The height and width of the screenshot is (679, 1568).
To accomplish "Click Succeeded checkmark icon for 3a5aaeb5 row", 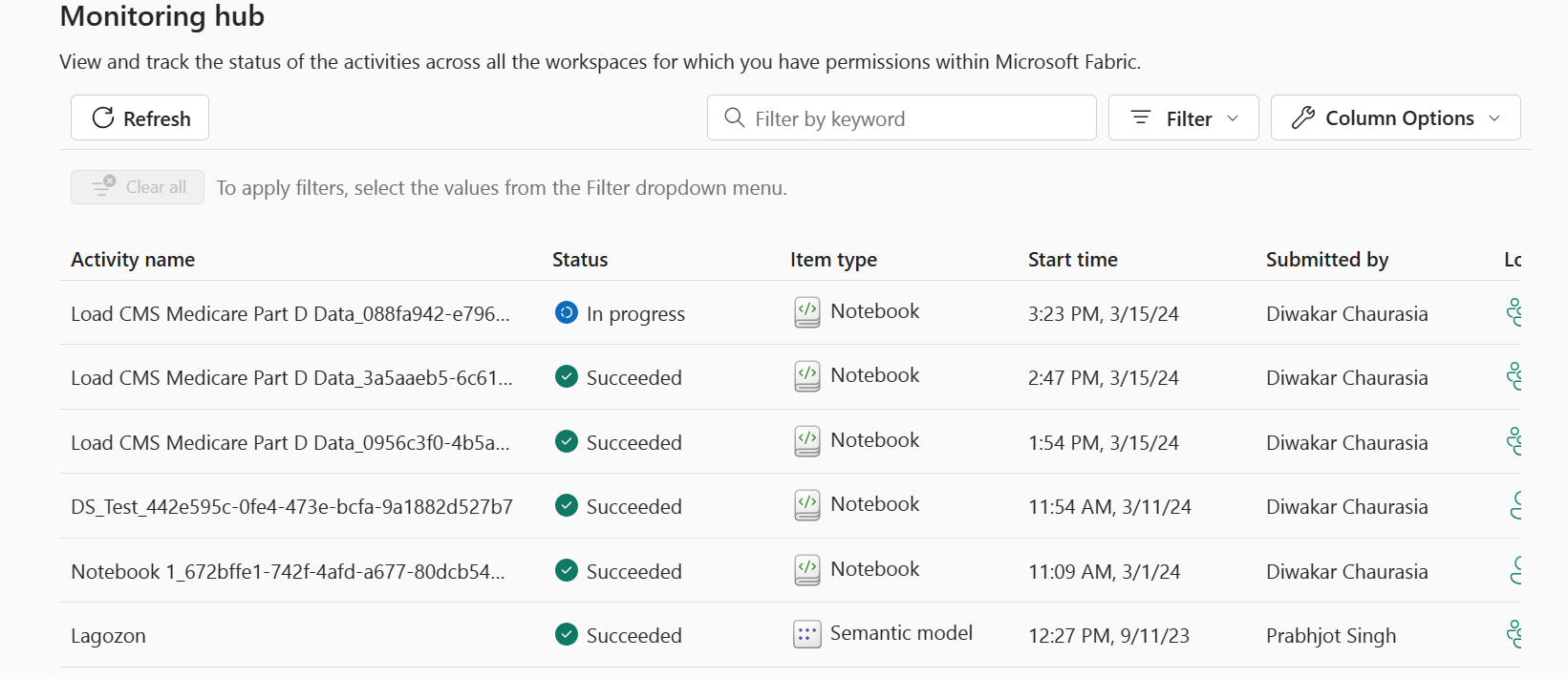I will pyautogui.click(x=567, y=376).
